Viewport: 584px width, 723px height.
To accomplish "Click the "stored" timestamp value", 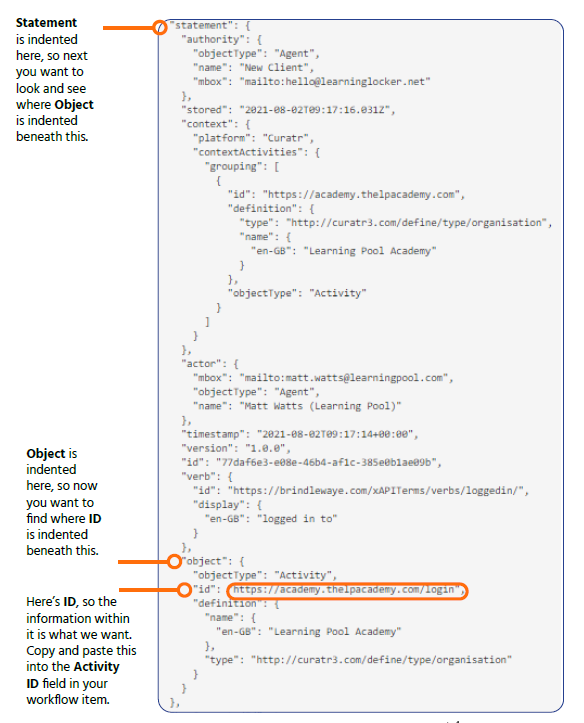I will point(315,110).
